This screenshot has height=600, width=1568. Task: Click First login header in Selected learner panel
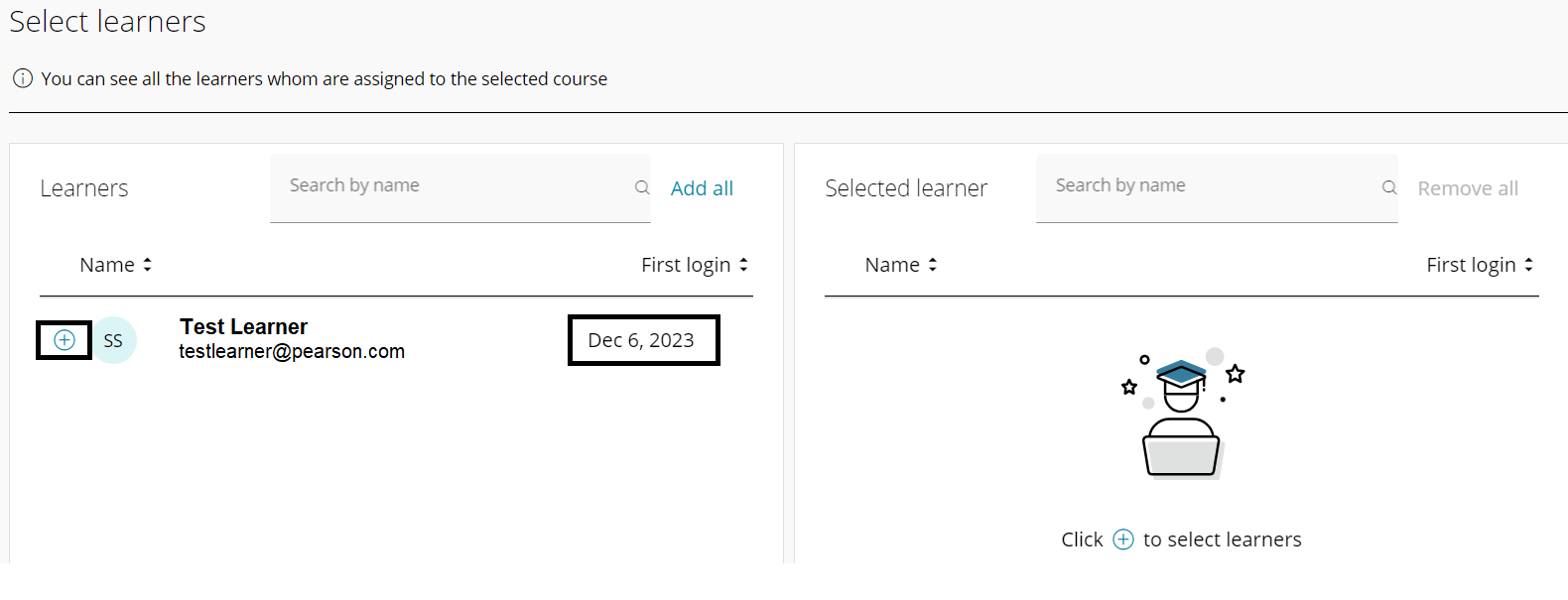[x=1471, y=265]
